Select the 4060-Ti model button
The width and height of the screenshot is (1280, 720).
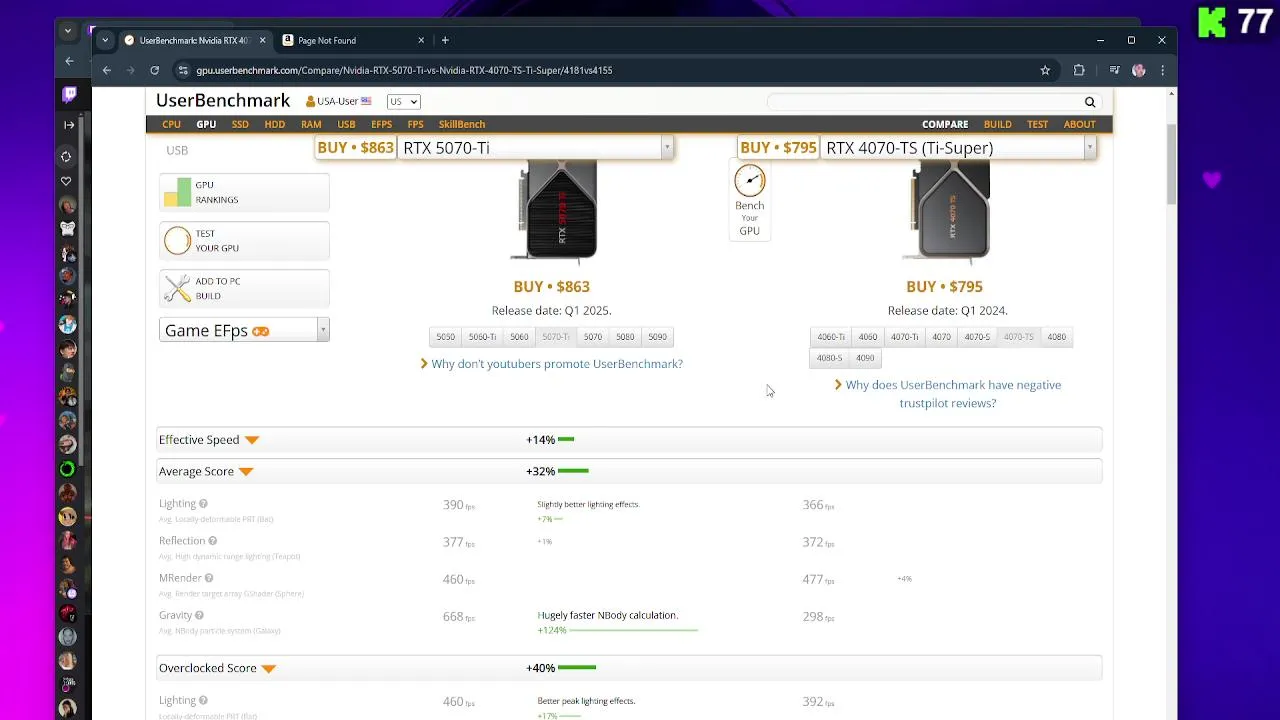831,337
